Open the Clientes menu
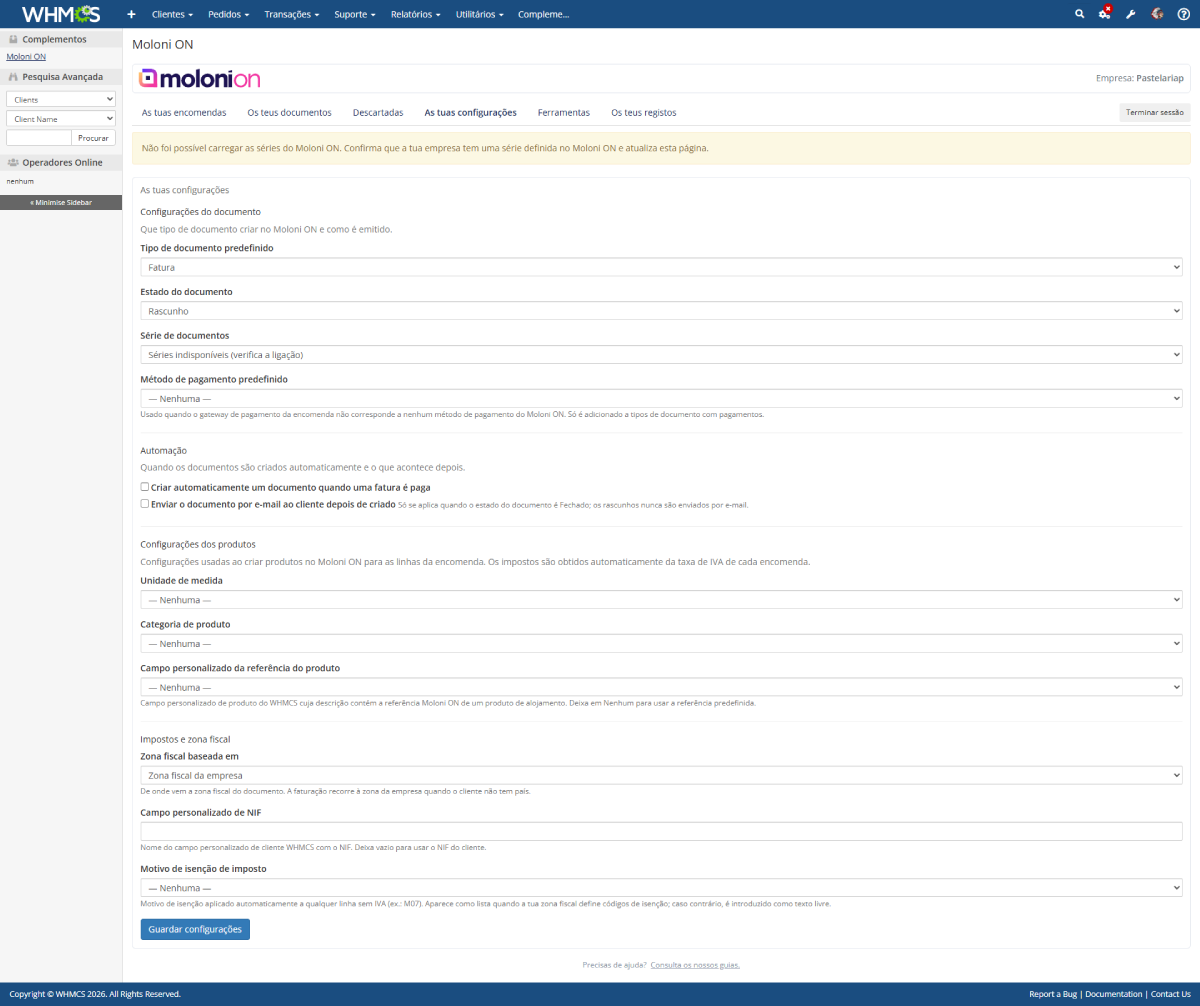 (x=172, y=14)
